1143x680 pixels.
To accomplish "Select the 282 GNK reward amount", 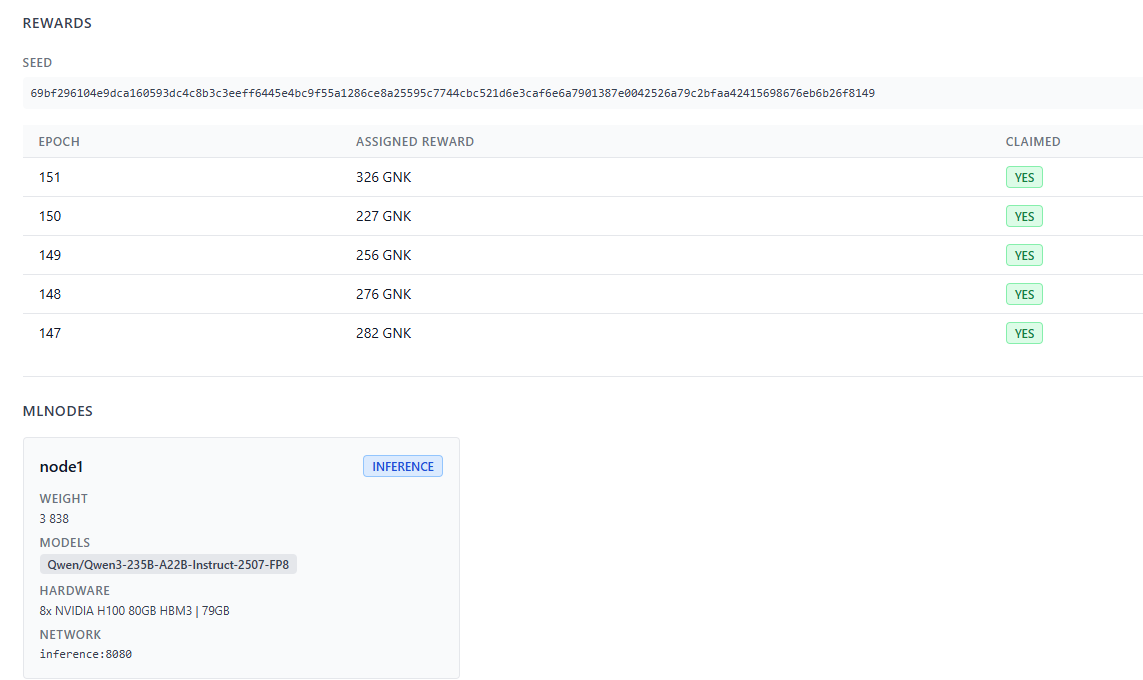I will click(383, 333).
